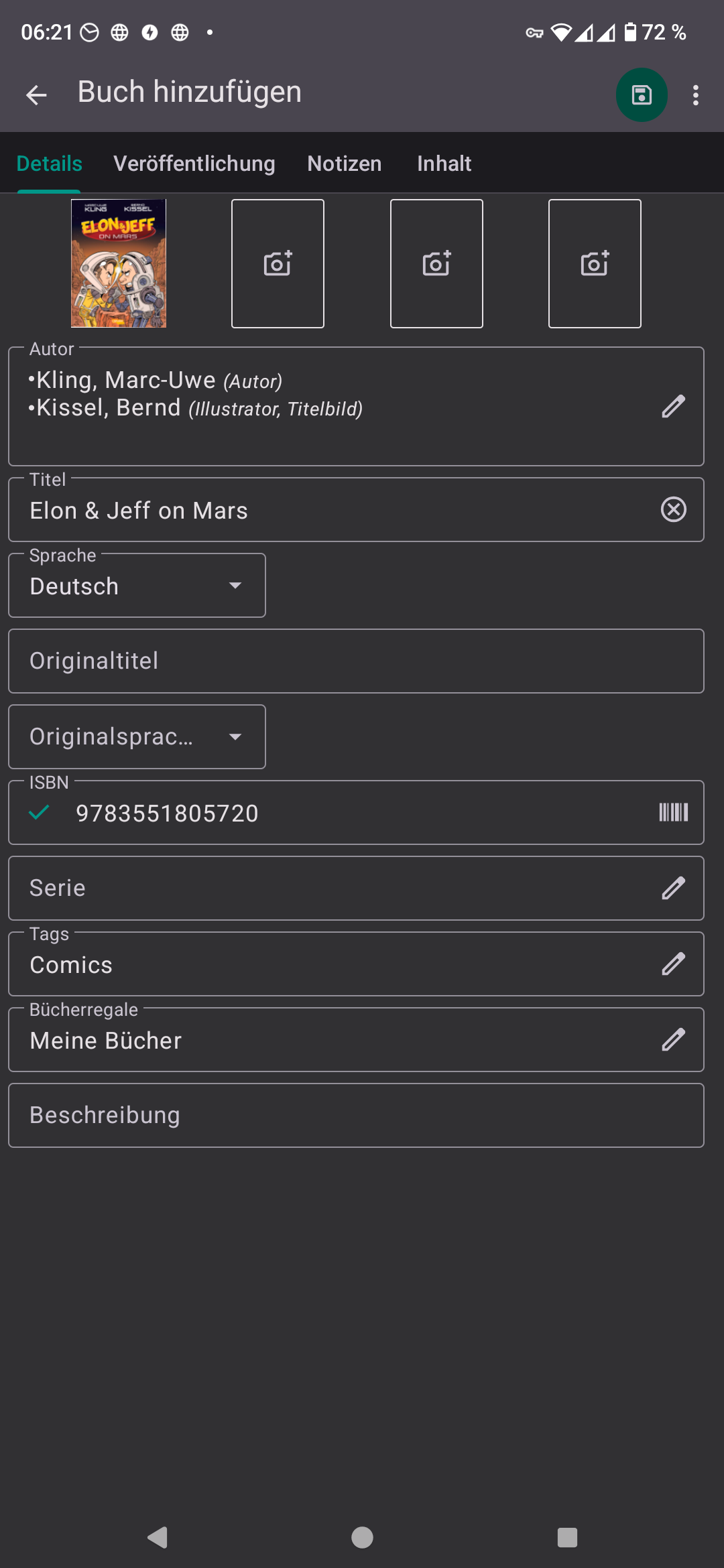The width and height of the screenshot is (724, 1568).
Task: Tap the VPN key status icon
Action: click(x=534, y=32)
